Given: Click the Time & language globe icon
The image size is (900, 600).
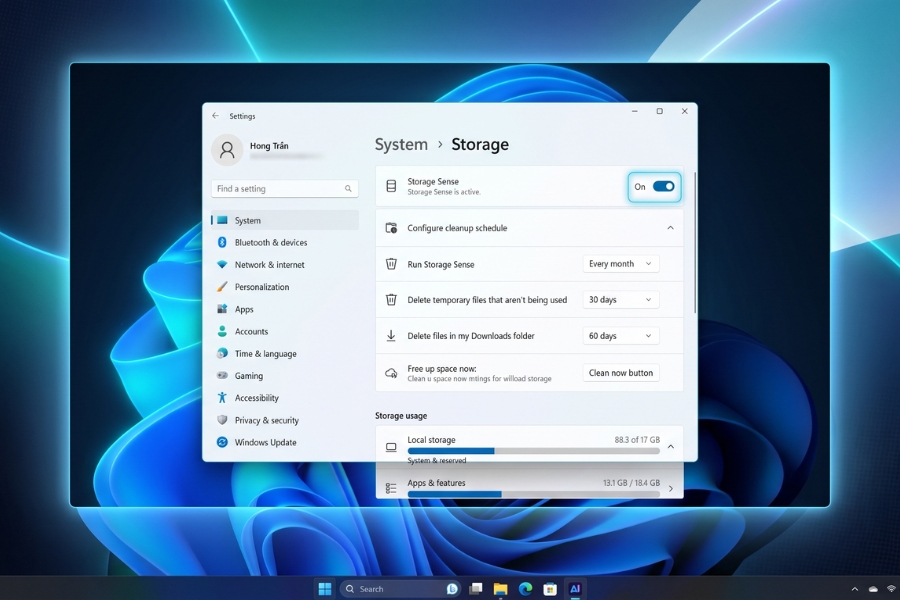Looking at the screenshot, I should [x=222, y=354].
